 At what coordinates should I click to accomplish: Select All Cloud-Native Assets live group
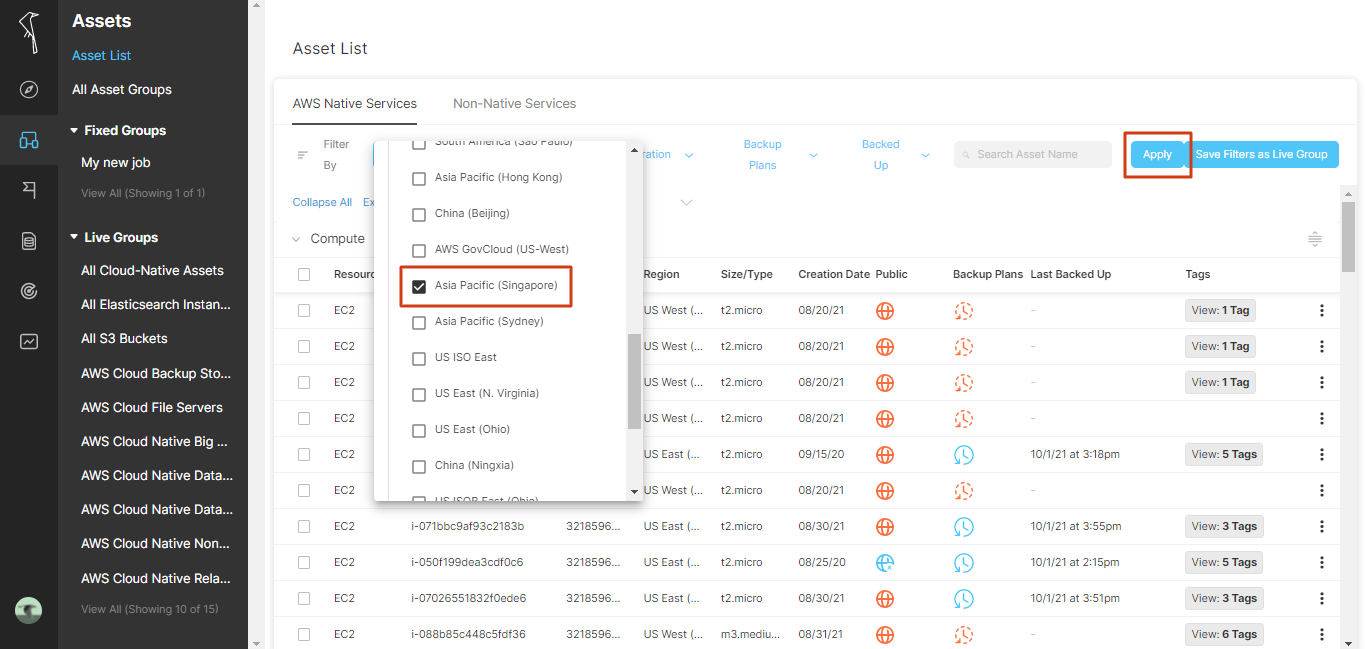pyautogui.click(x=152, y=271)
